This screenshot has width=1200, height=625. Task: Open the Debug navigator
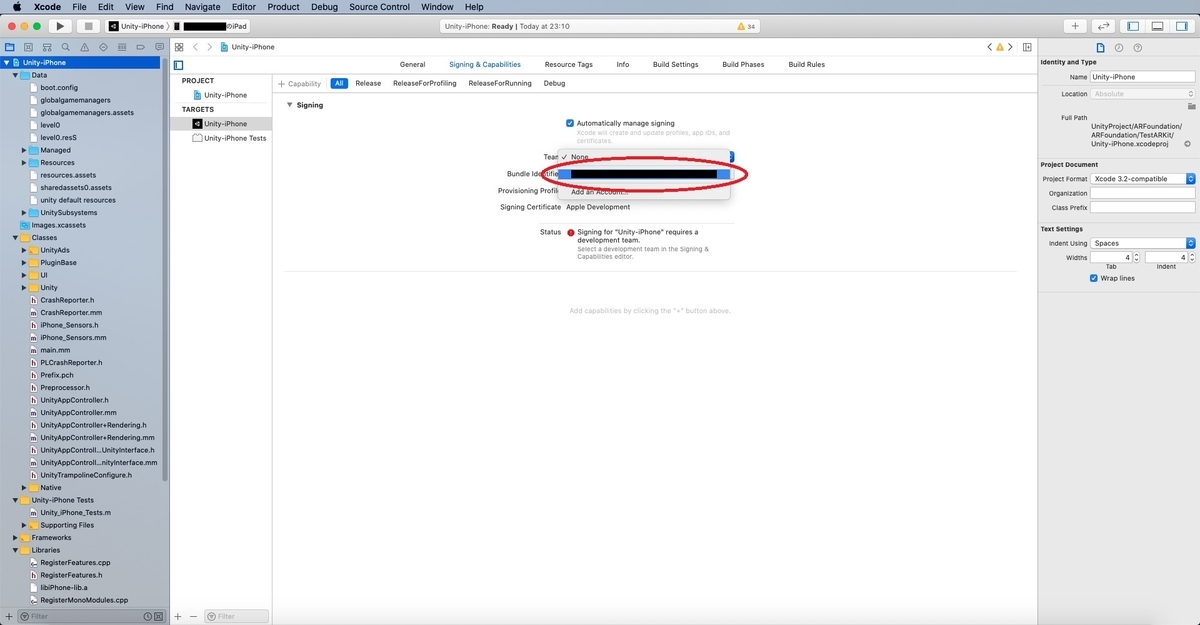click(120, 47)
